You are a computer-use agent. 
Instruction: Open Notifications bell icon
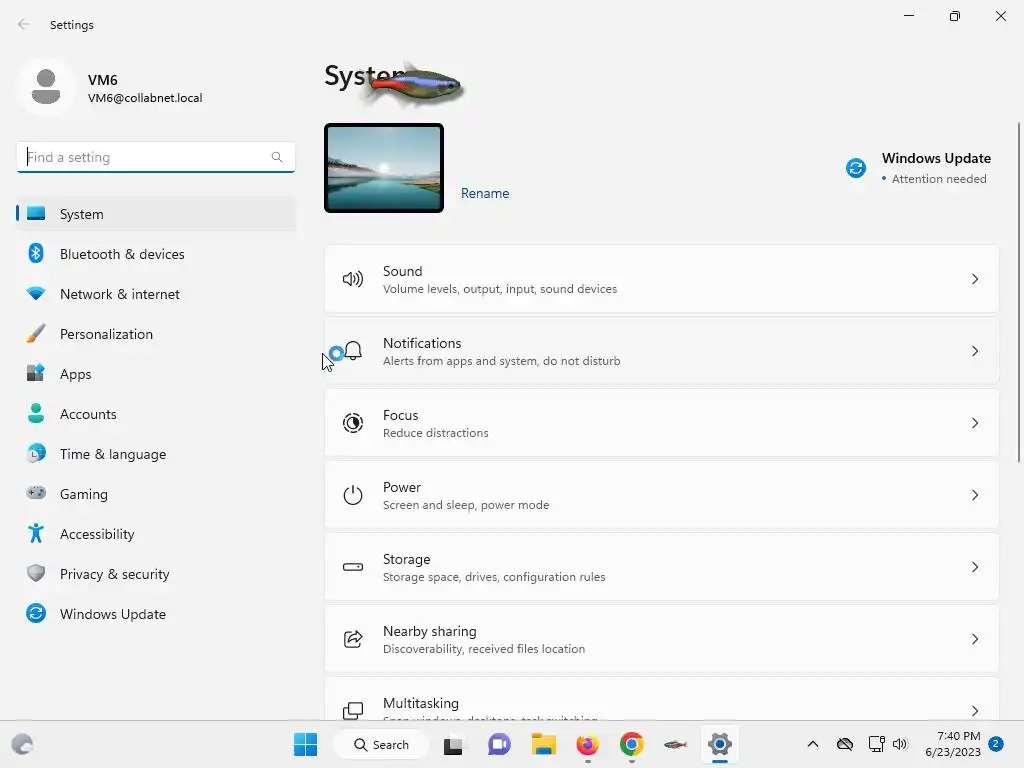click(x=353, y=351)
